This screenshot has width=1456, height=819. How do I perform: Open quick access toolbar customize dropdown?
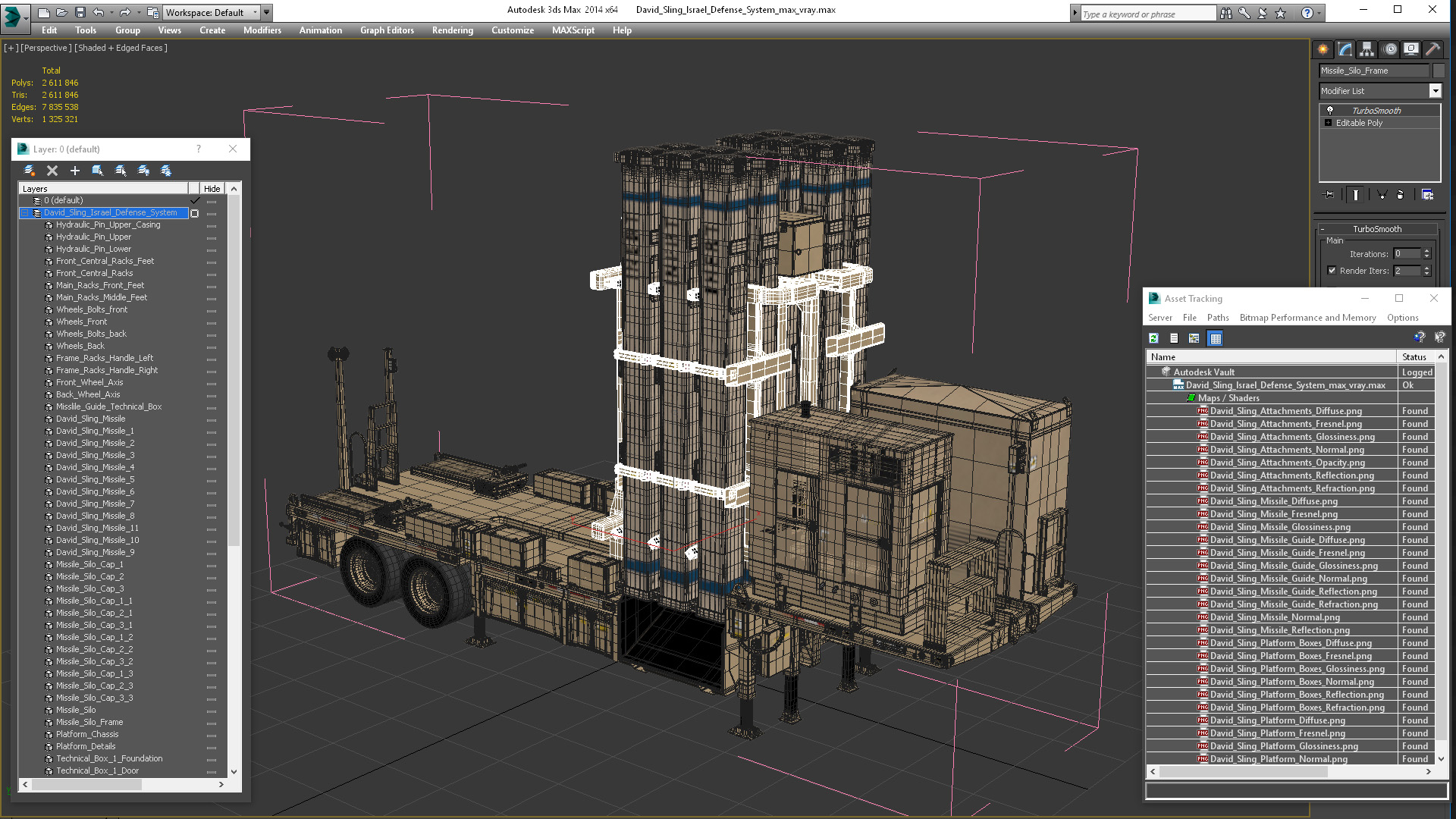point(266,13)
